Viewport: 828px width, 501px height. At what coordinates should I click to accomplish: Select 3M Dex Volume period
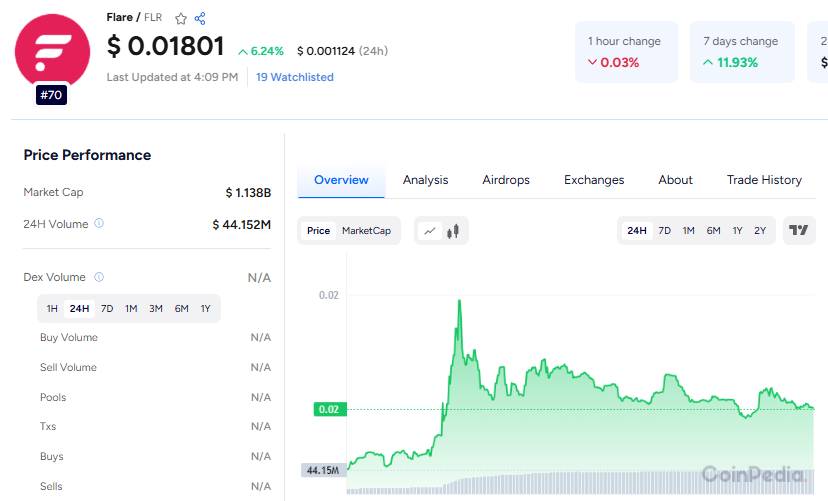156,308
